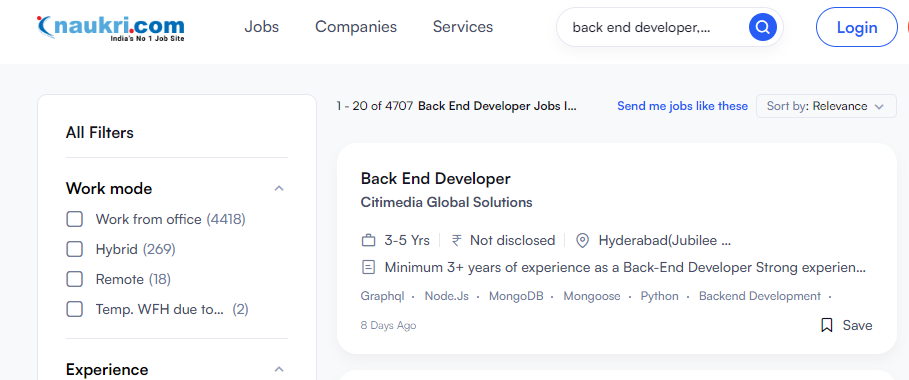909x380 pixels.
Task: Click the Login button
Action: click(x=856, y=27)
